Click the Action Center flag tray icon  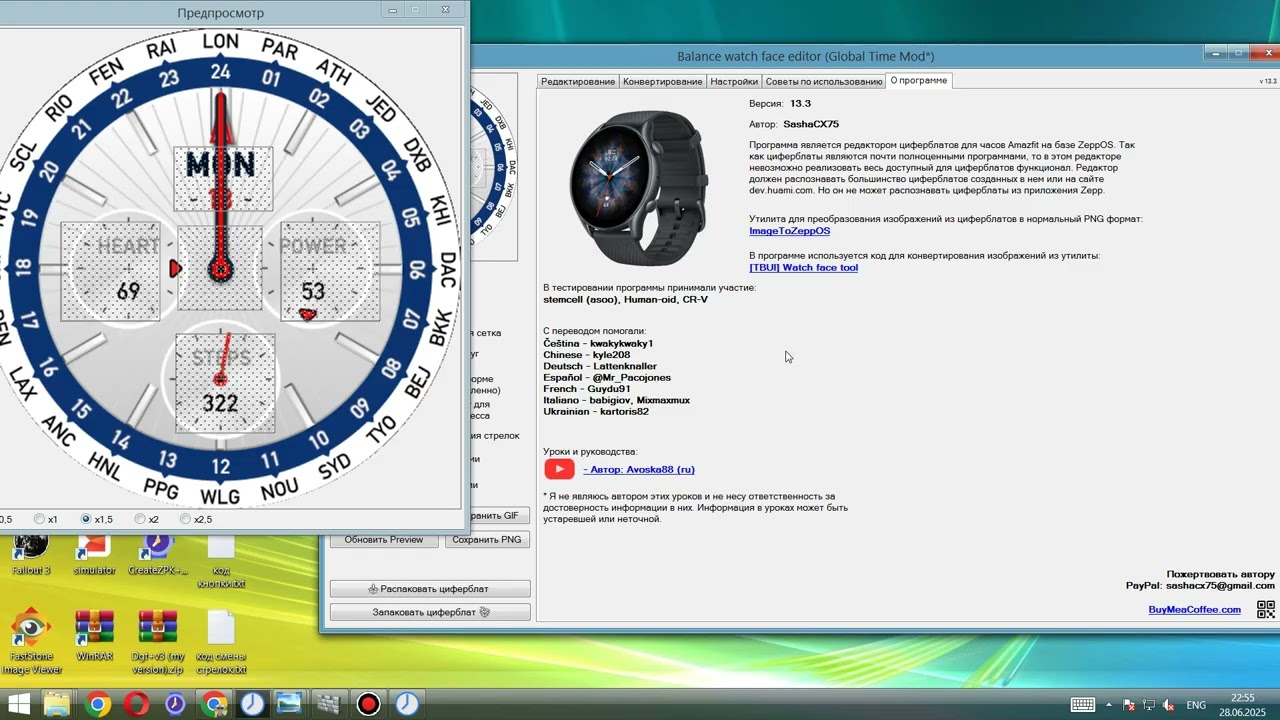click(x=1129, y=704)
